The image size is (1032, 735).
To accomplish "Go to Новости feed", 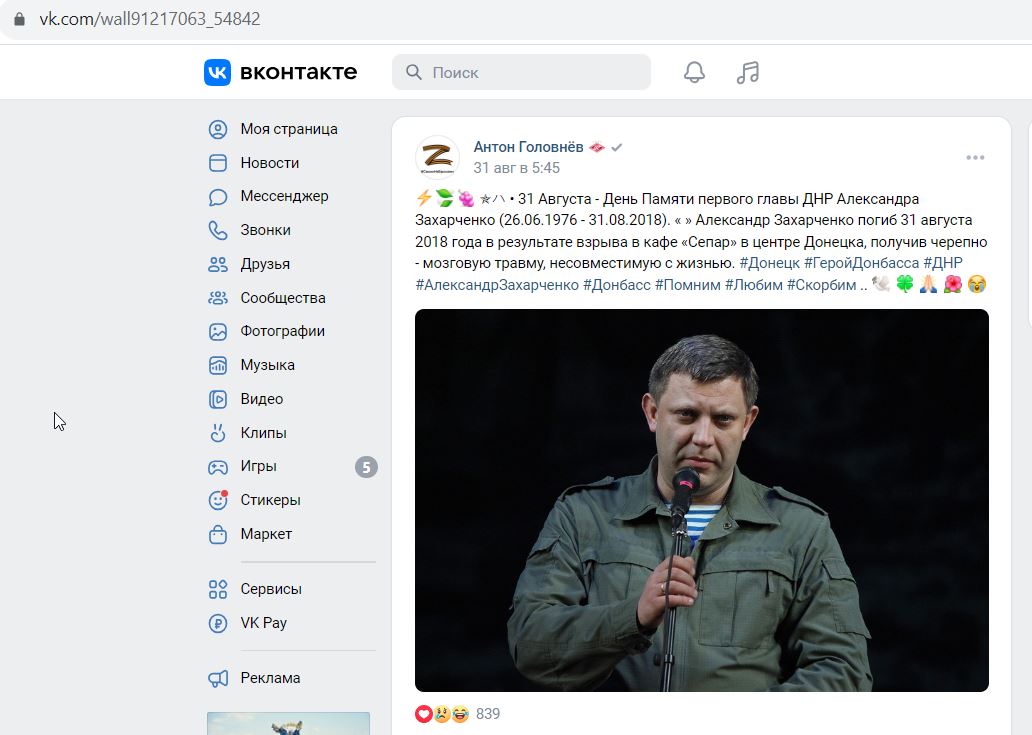I will [270, 163].
